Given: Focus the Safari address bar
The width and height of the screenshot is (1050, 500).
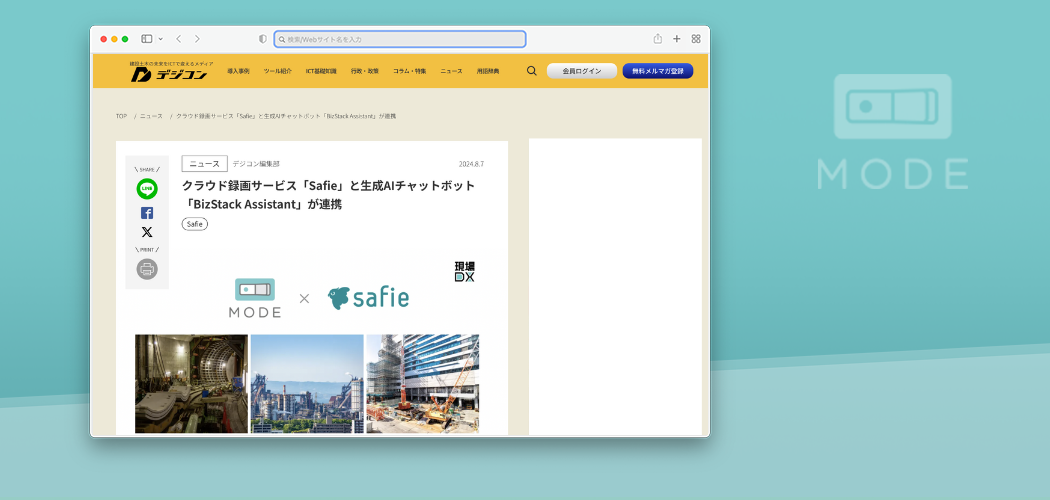Looking at the screenshot, I should click(400, 39).
